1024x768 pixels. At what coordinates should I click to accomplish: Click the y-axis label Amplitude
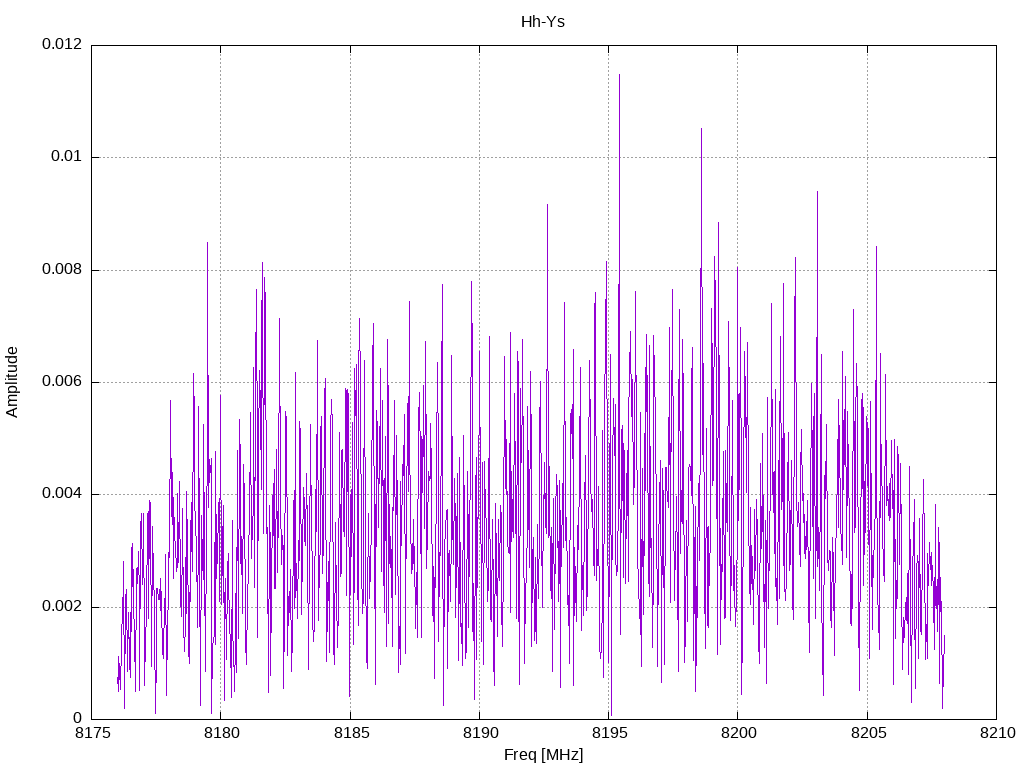point(12,382)
